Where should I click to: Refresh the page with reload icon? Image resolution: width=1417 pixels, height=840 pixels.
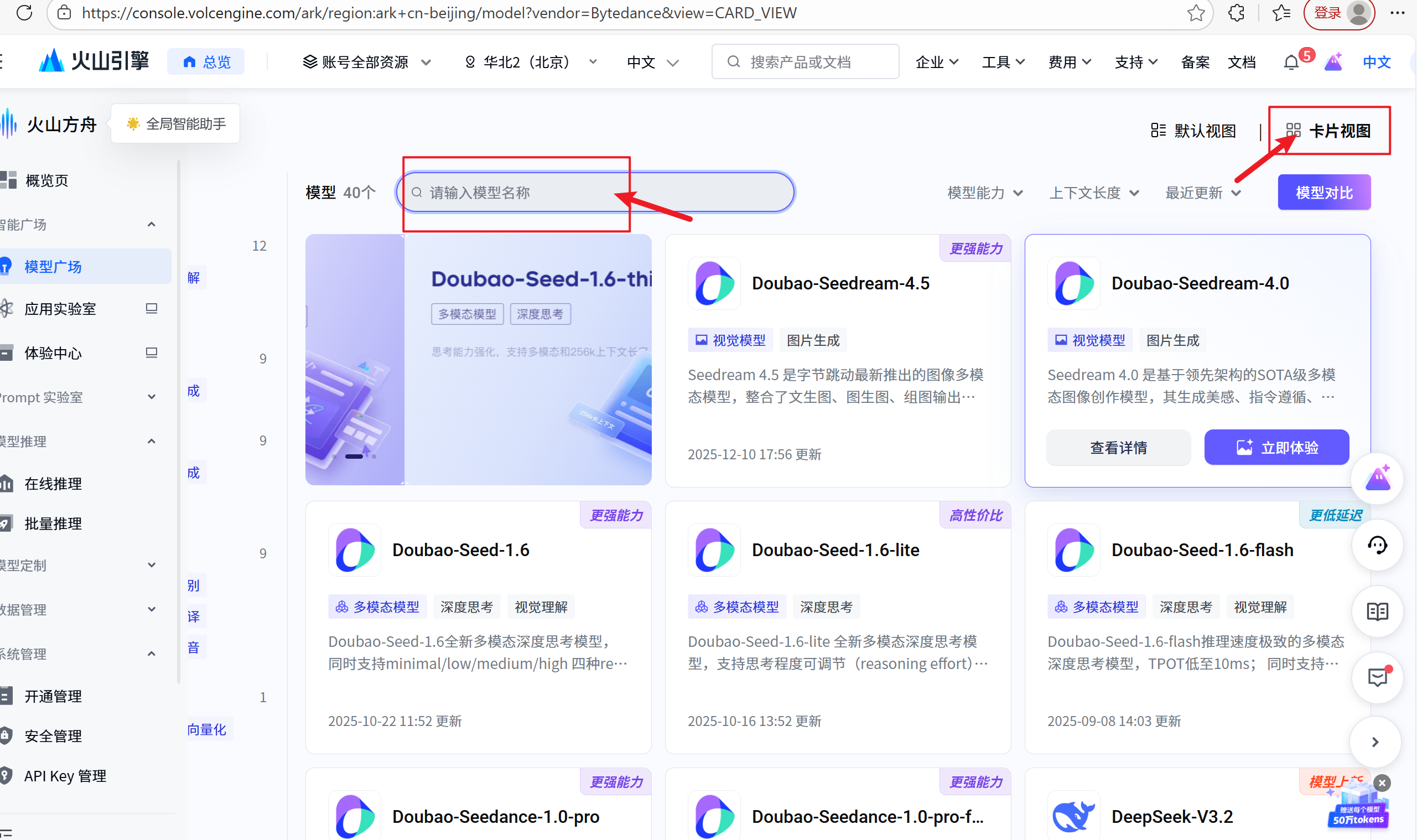[24, 13]
